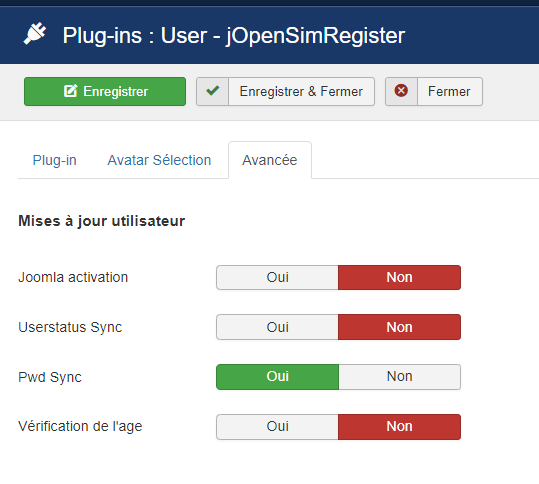This screenshot has width=539, height=484.
Task: Set Joomla activation to Oui
Action: tap(277, 277)
